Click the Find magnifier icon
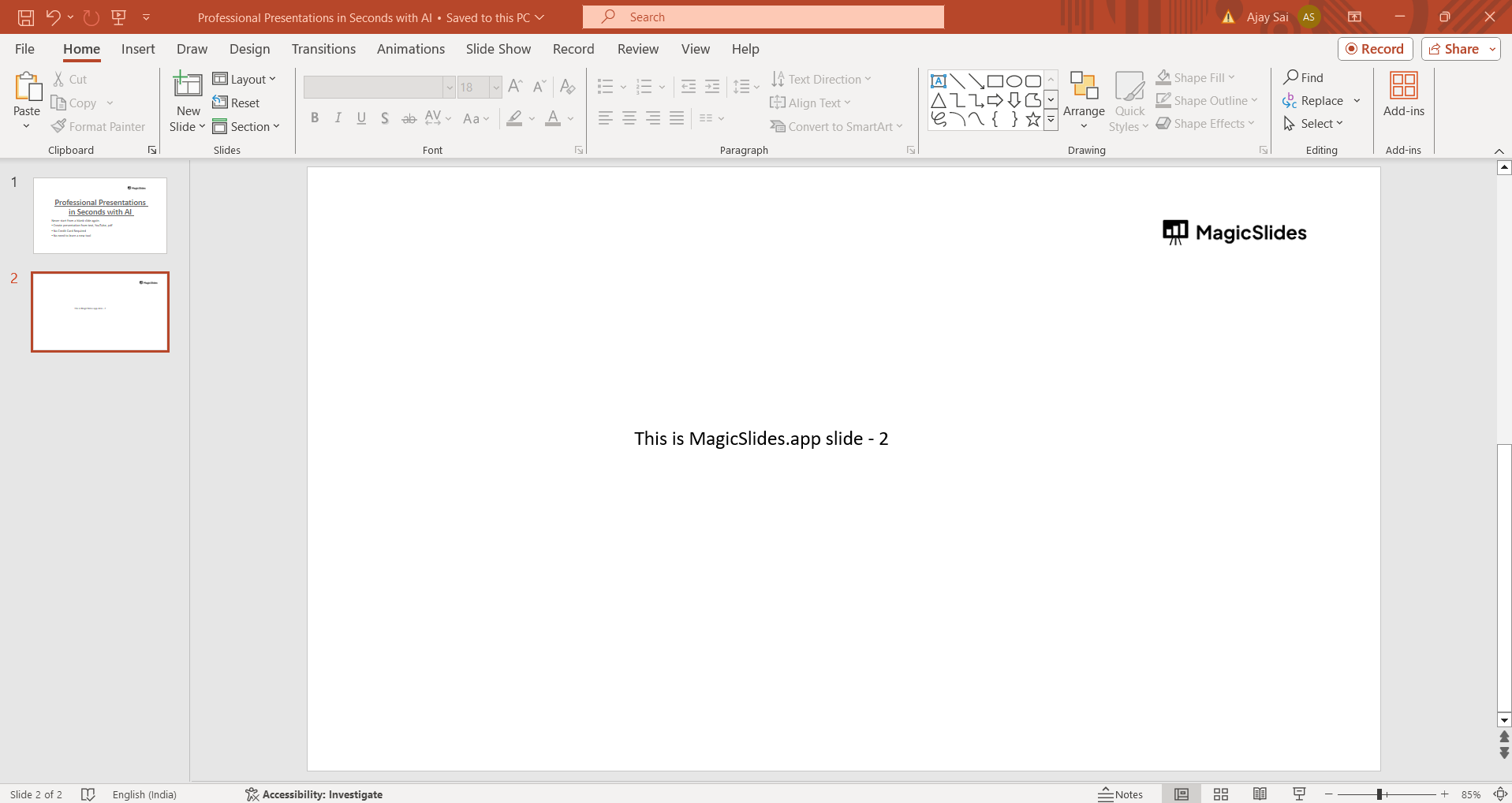 pyautogui.click(x=1291, y=77)
